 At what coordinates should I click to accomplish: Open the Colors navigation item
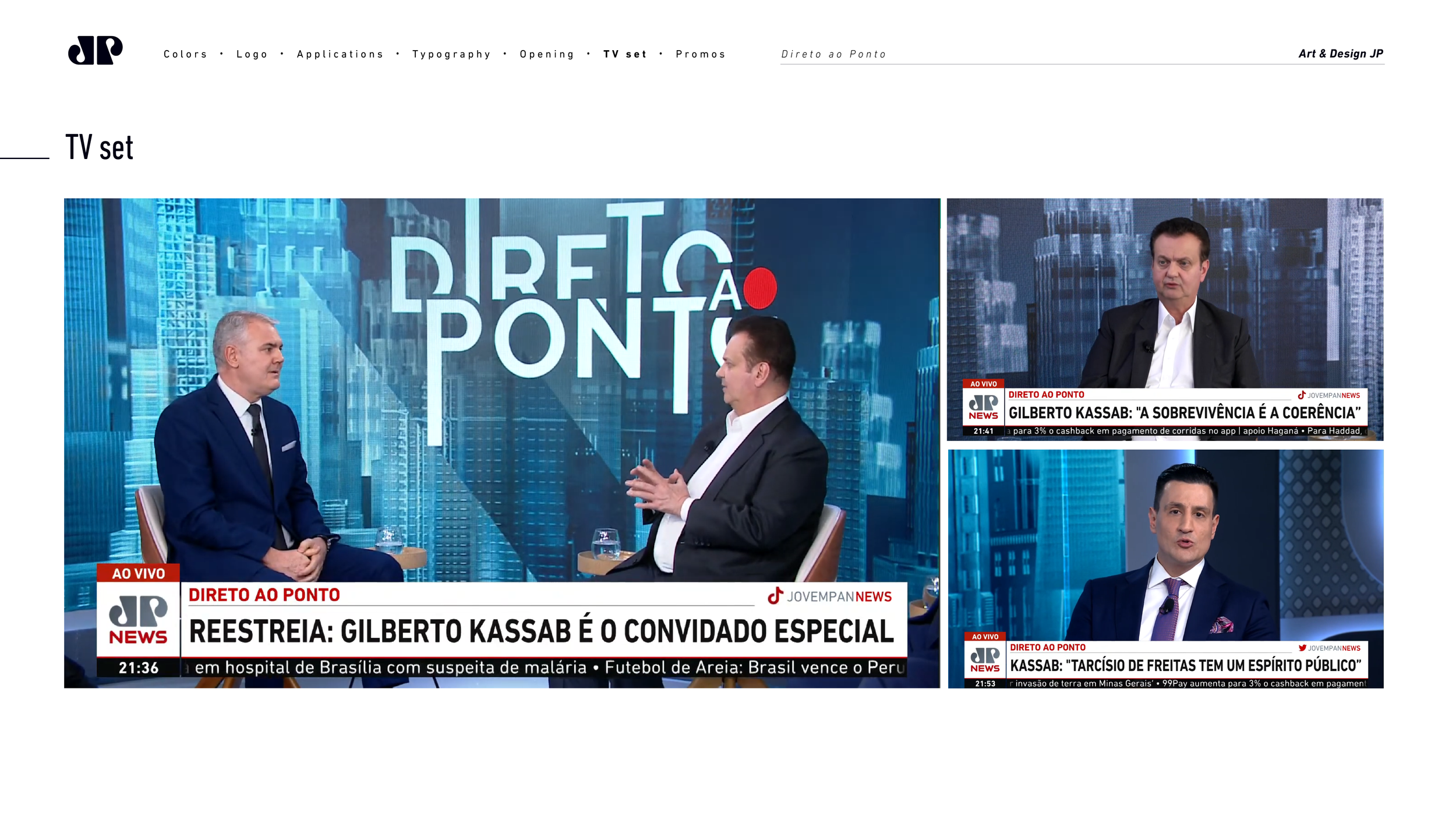[185, 54]
